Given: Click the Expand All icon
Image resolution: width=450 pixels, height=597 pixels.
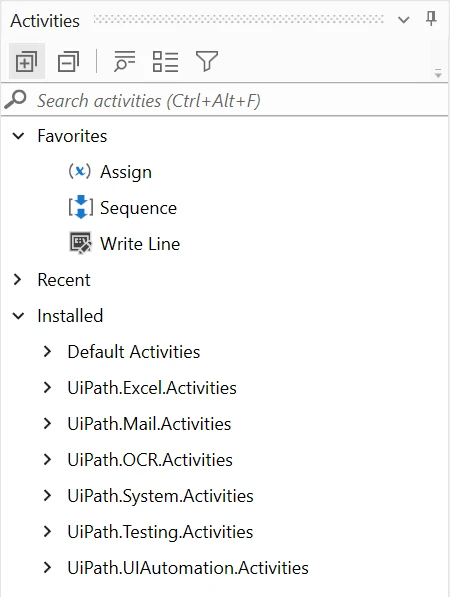Looking at the screenshot, I should pyautogui.click(x=27, y=61).
